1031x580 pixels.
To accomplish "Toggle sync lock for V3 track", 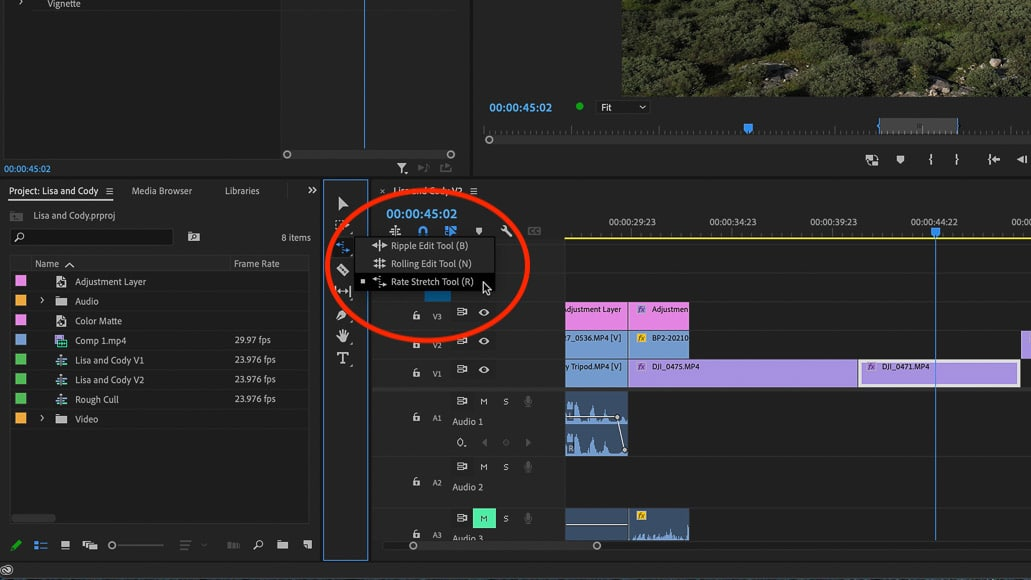I will [462, 312].
